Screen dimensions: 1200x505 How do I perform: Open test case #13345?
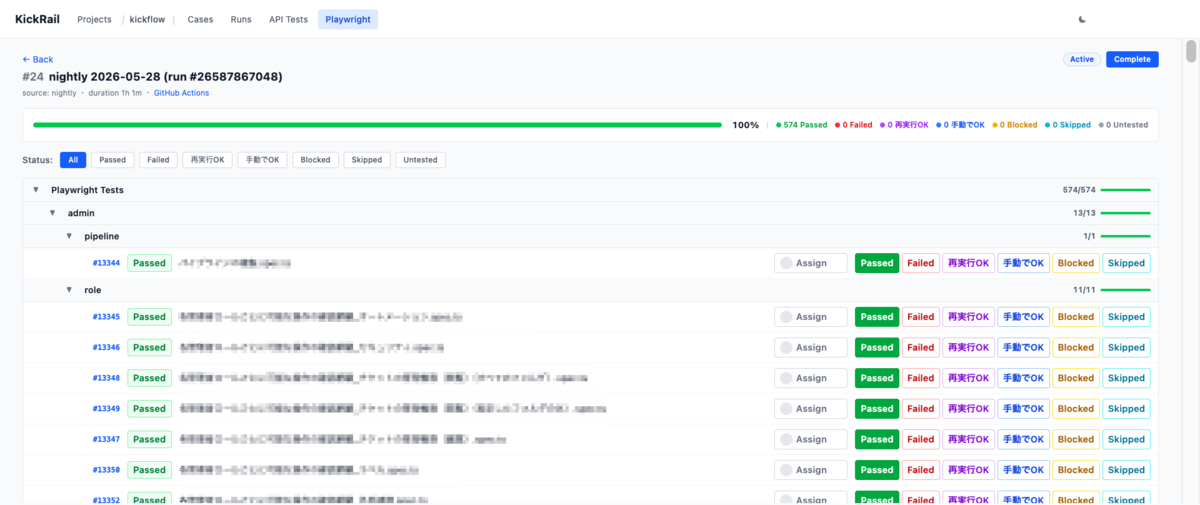(x=106, y=317)
